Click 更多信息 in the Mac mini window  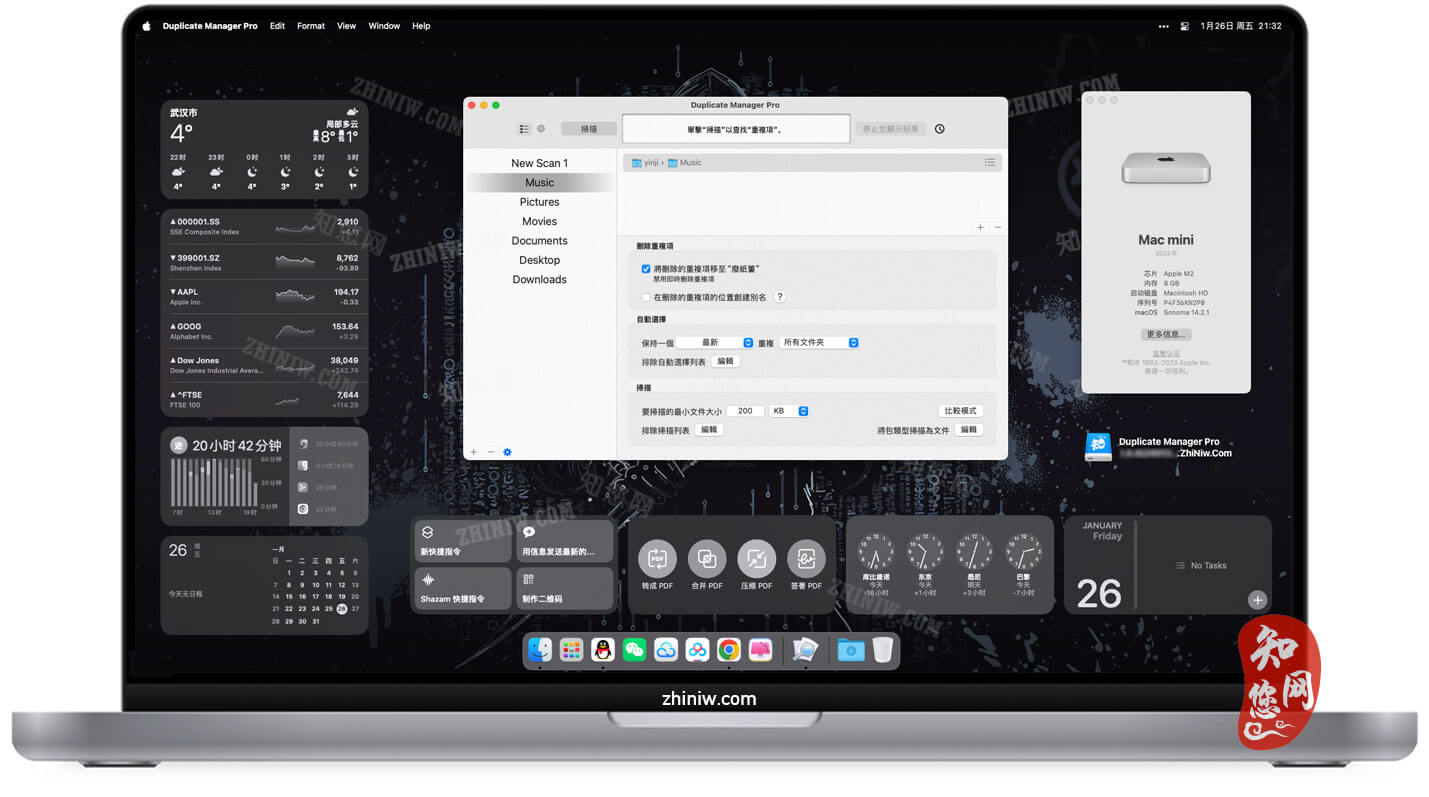pos(1165,334)
